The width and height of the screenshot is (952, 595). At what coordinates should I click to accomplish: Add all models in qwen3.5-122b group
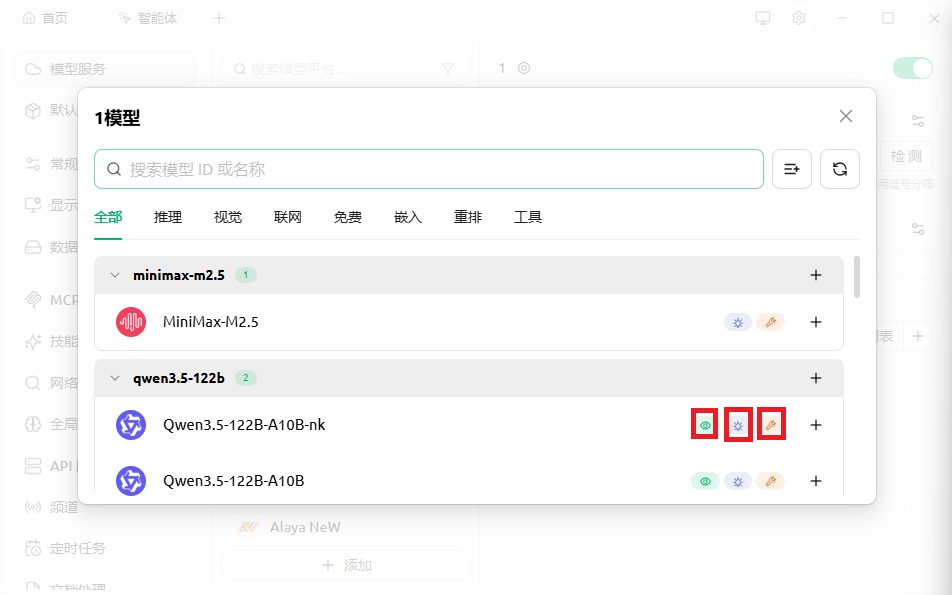tap(816, 378)
